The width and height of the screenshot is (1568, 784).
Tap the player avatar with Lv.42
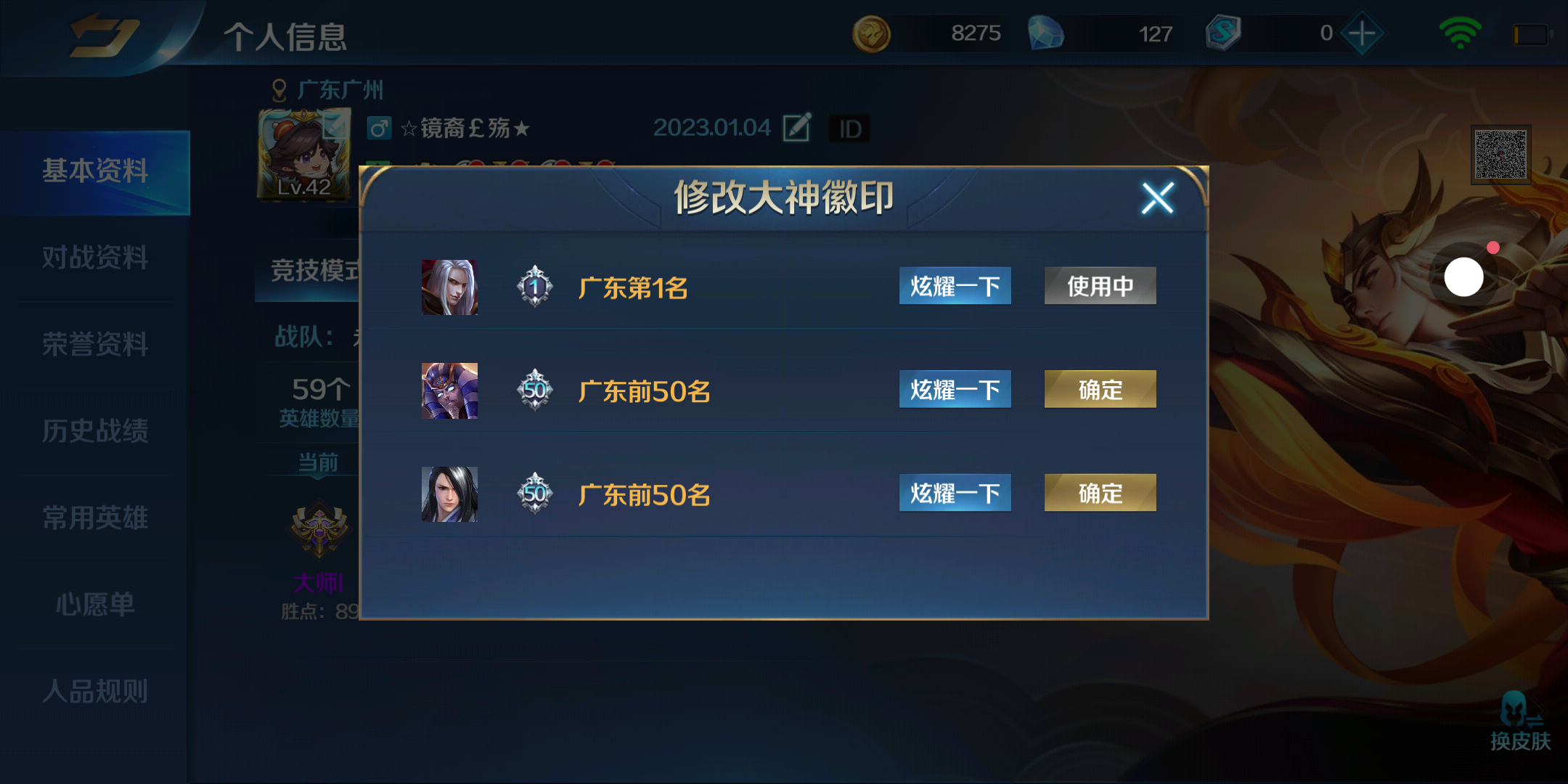click(304, 154)
